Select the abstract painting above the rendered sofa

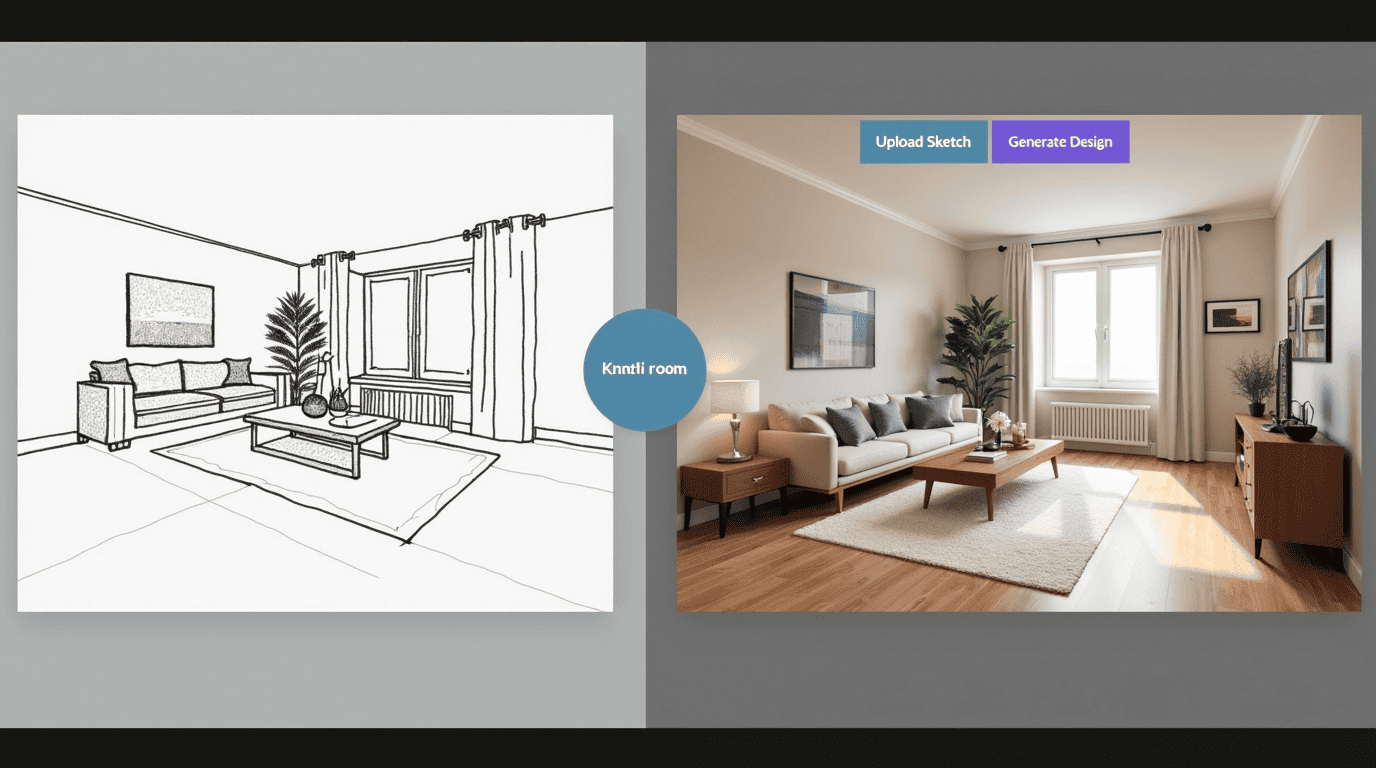point(832,320)
